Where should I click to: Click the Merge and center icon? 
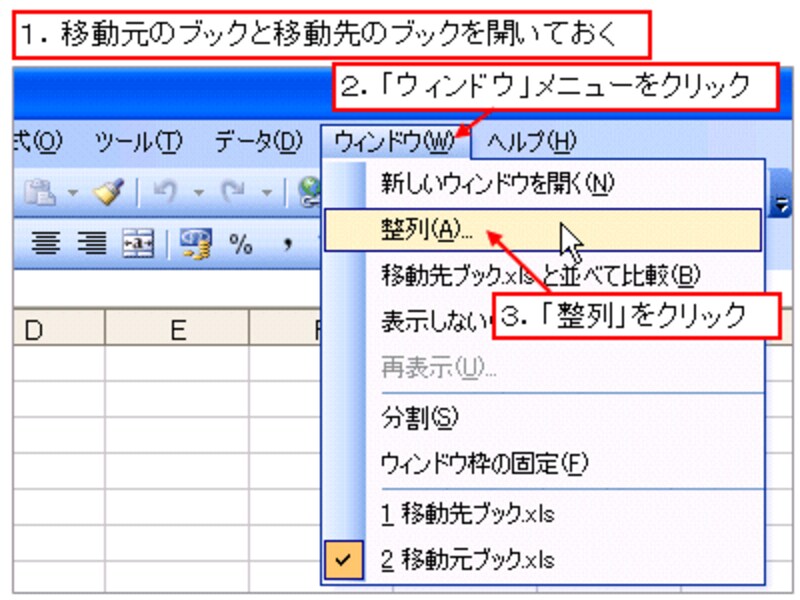[x=138, y=243]
